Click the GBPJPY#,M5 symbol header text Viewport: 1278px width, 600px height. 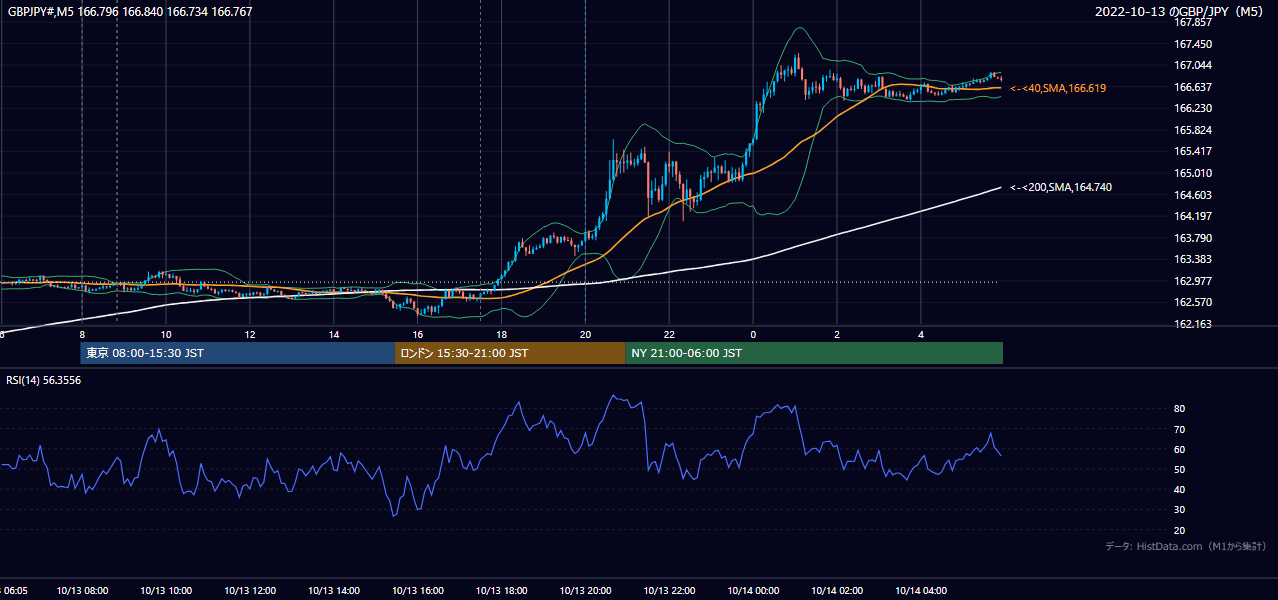tap(130, 11)
